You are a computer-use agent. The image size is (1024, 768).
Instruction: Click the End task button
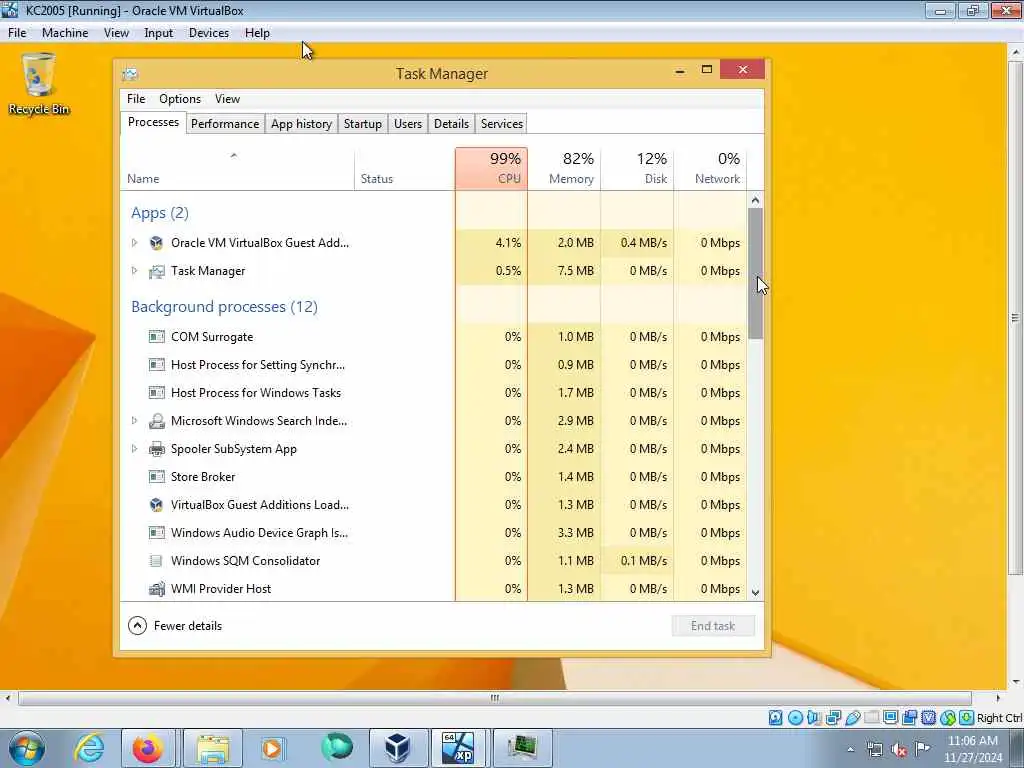click(712, 626)
